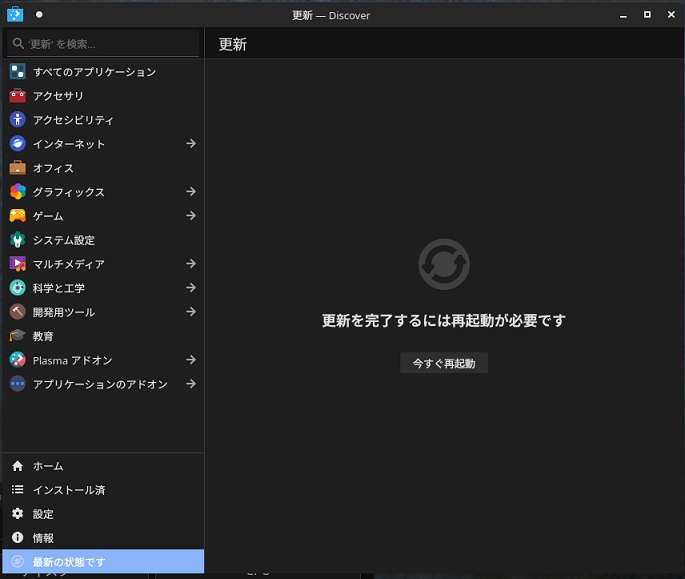Image resolution: width=685 pixels, height=579 pixels.
Task: Click the 今すぐ再起動 button
Action: [444, 363]
